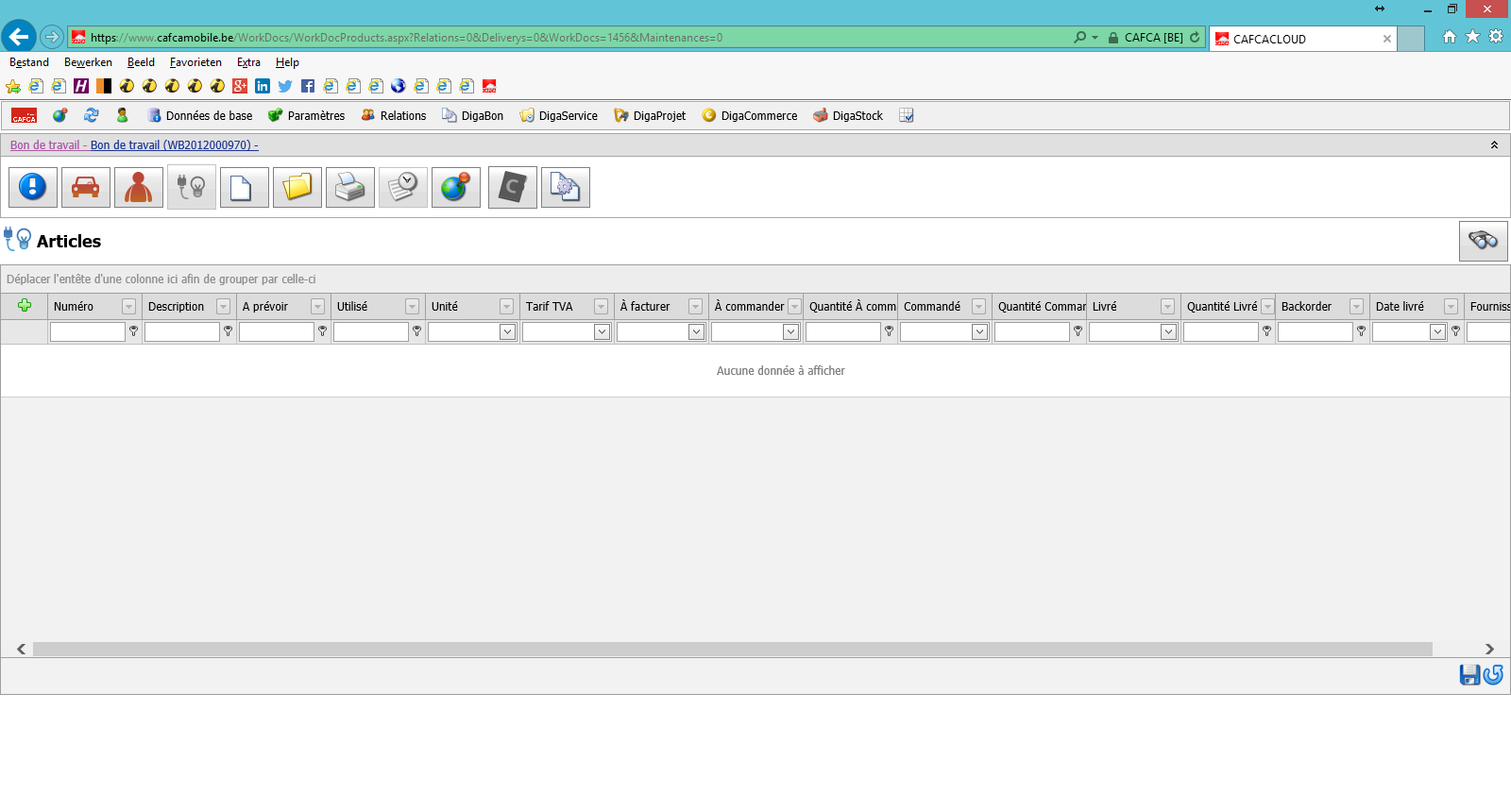Viewport: 1511px width, 812px height.
Task: Open the Facebook favorites bookmark
Action: point(308,86)
